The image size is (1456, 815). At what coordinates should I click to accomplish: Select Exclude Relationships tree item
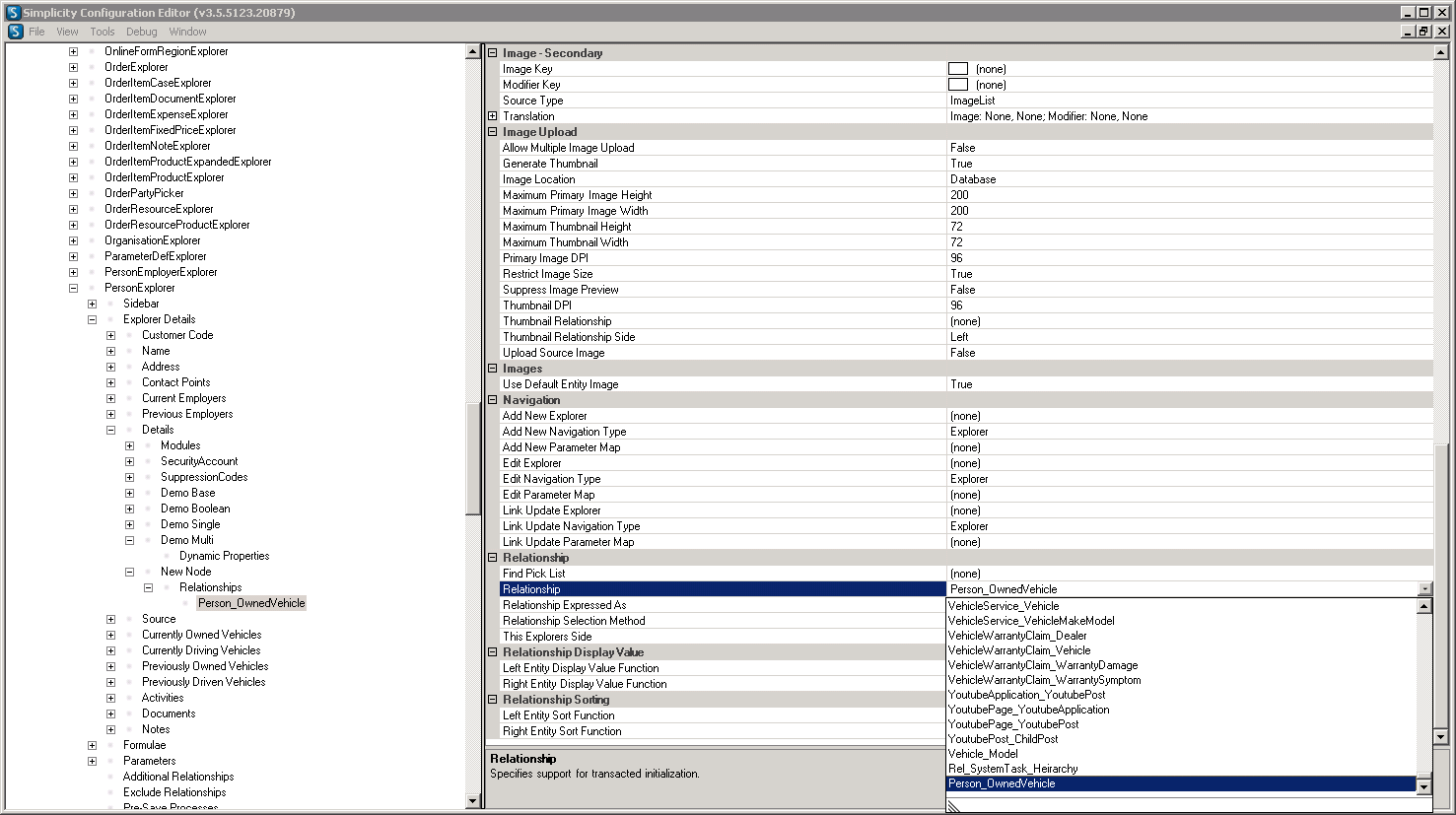[174, 792]
